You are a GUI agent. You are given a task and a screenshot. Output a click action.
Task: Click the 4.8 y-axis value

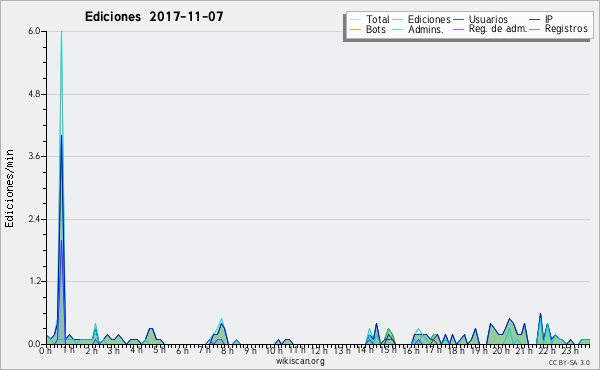tap(34, 94)
